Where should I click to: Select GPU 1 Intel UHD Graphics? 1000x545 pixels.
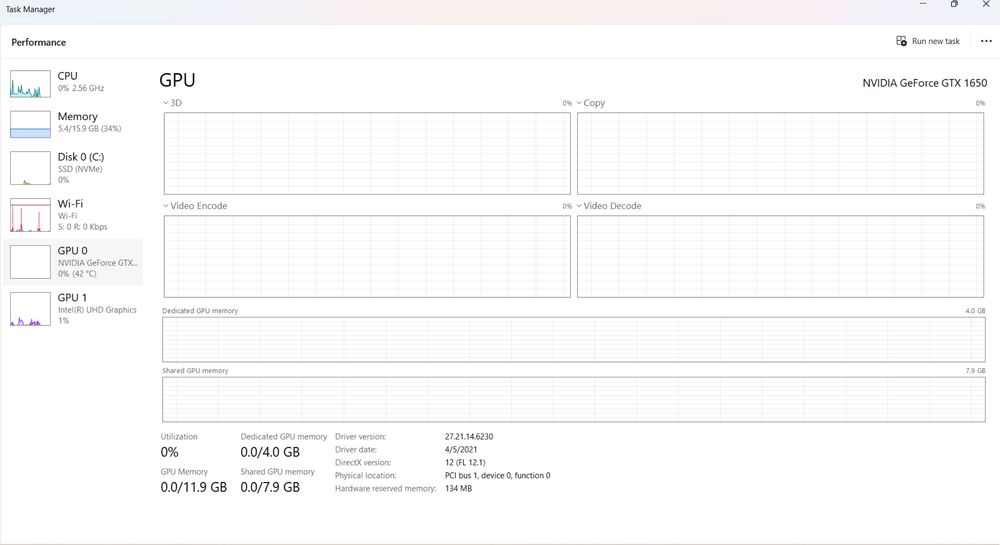tap(73, 309)
